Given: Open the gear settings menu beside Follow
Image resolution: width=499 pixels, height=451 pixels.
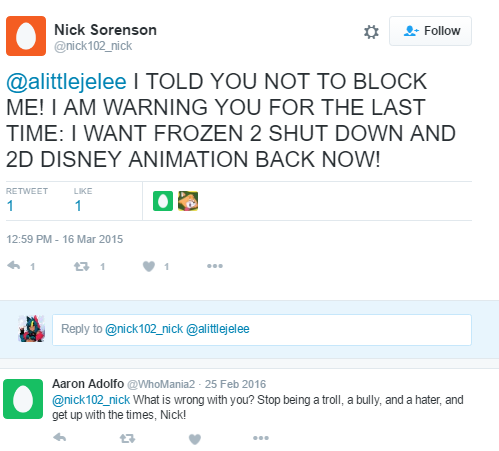Looking at the screenshot, I should click(x=371, y=32).
